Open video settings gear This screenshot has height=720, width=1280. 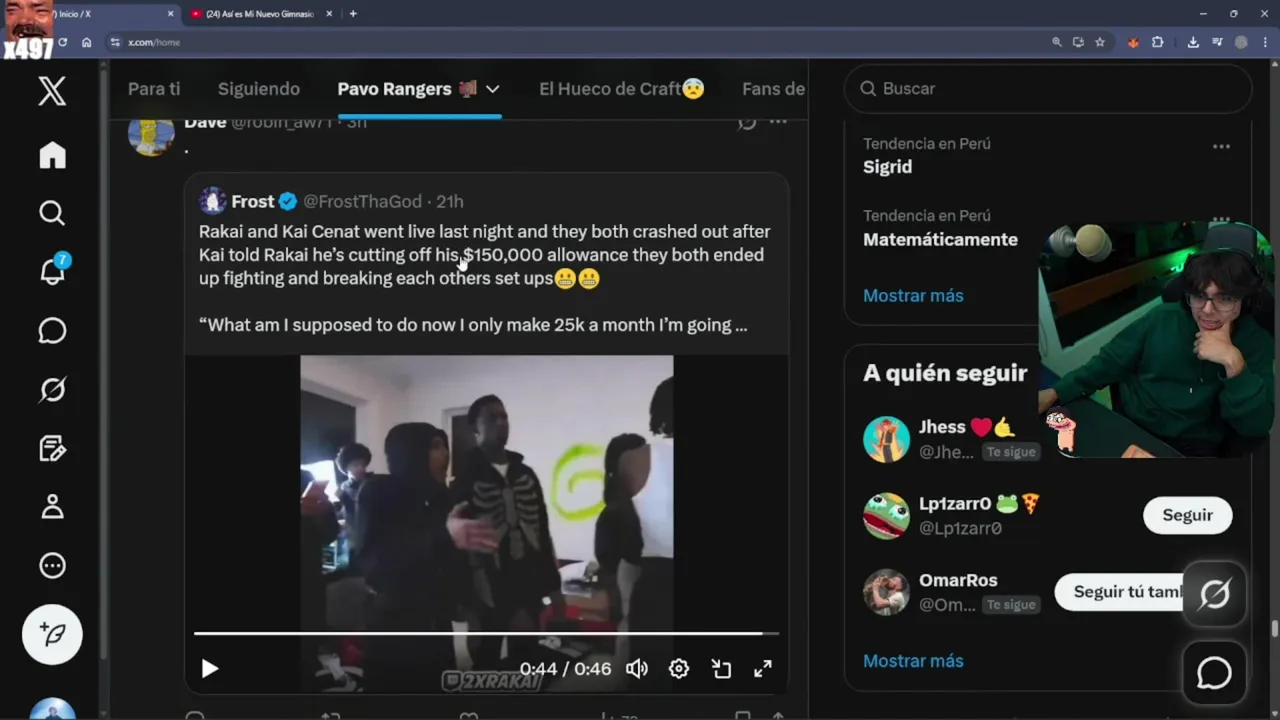pyautogui.click(x=679, y=669)
